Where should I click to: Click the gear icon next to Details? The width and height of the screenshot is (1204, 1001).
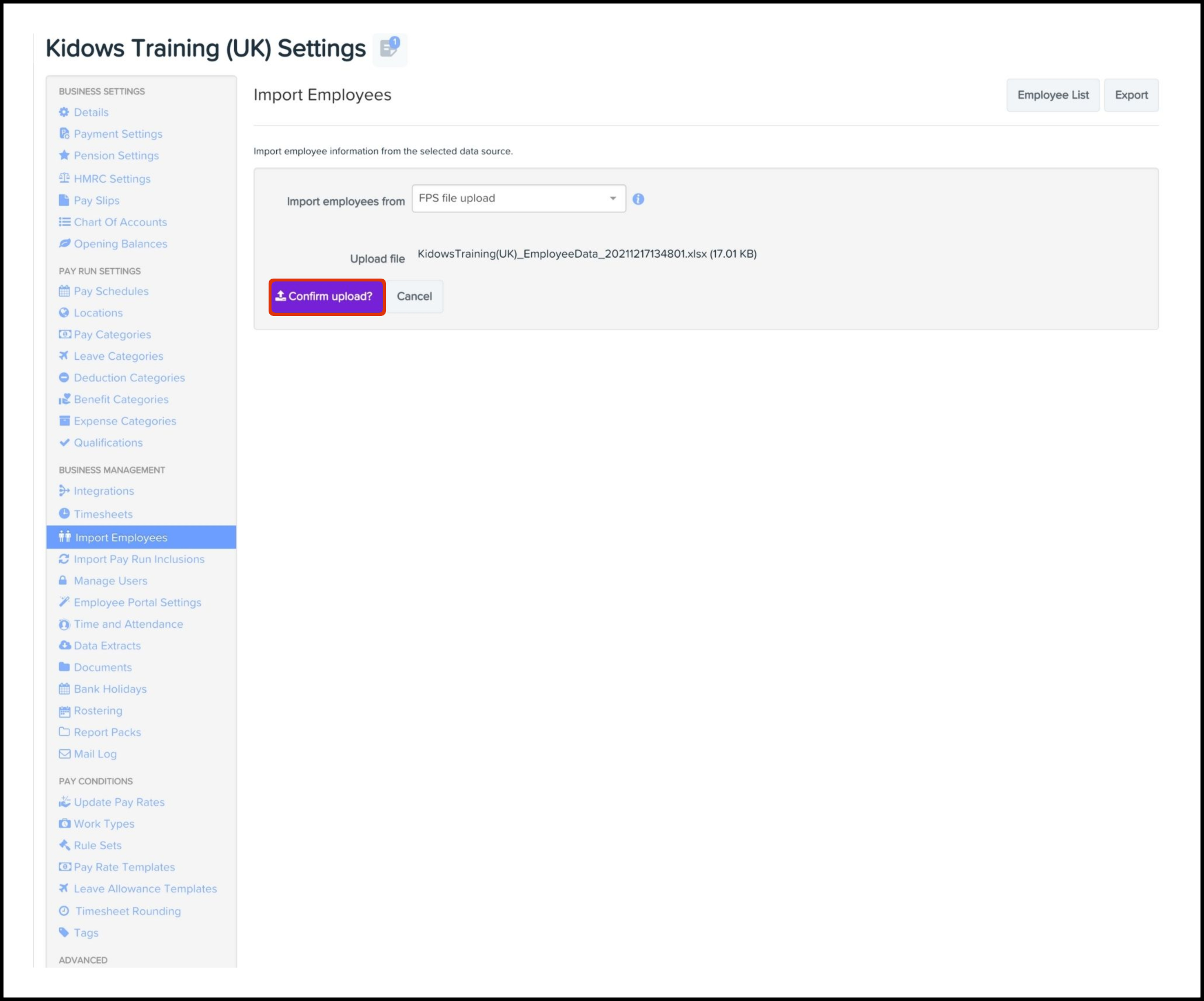coord(64,112)
